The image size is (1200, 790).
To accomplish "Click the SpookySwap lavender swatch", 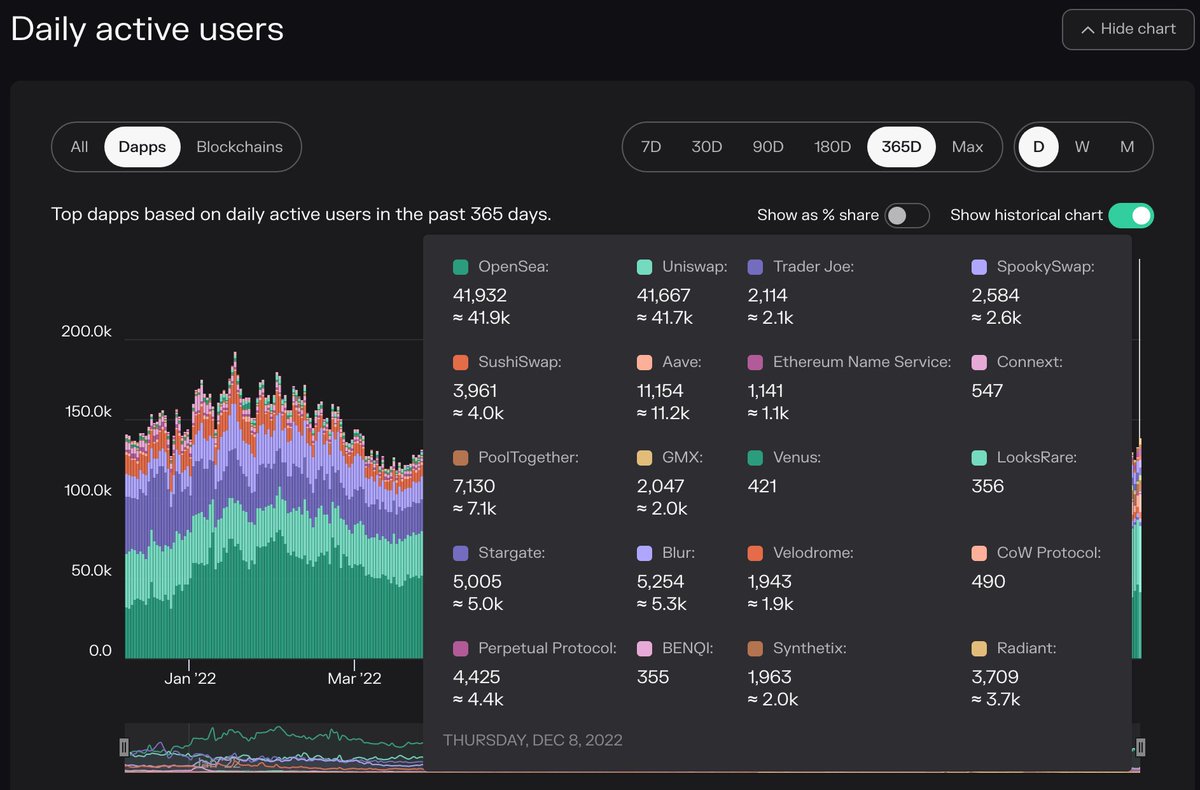I will coord(979,267).
